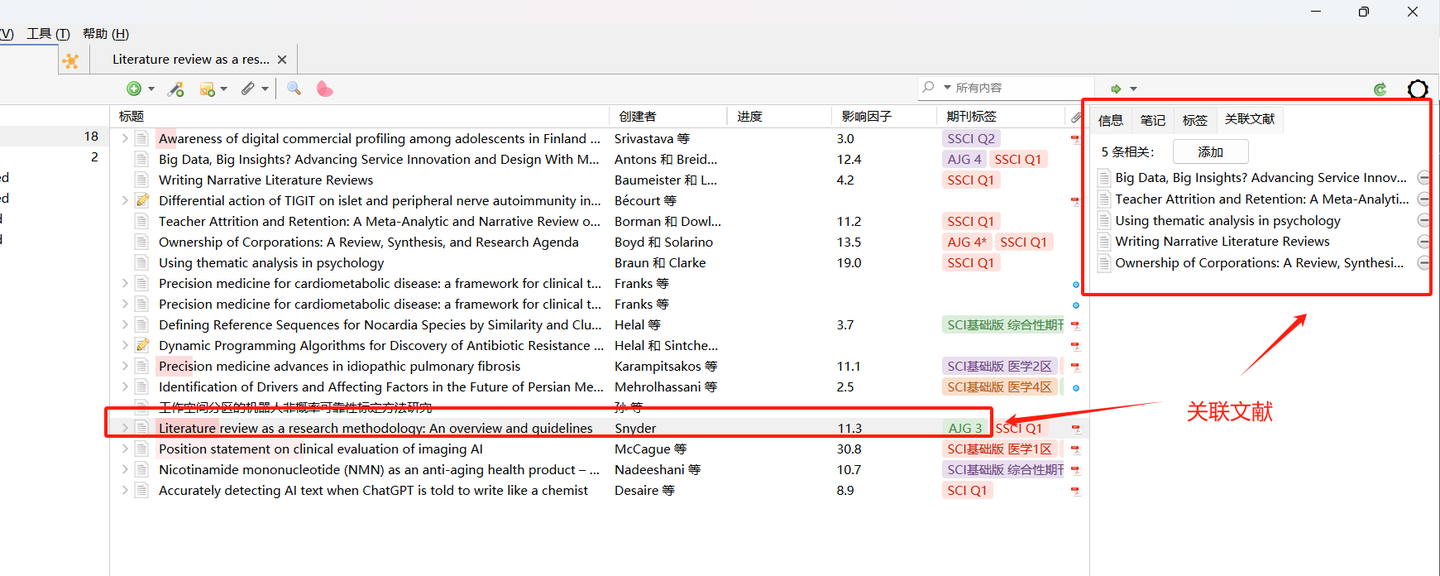Expand the Position statement on clinical evaluation row
Image resolution: width=1440 pixels, height=576 pixels.
[125, 450]
